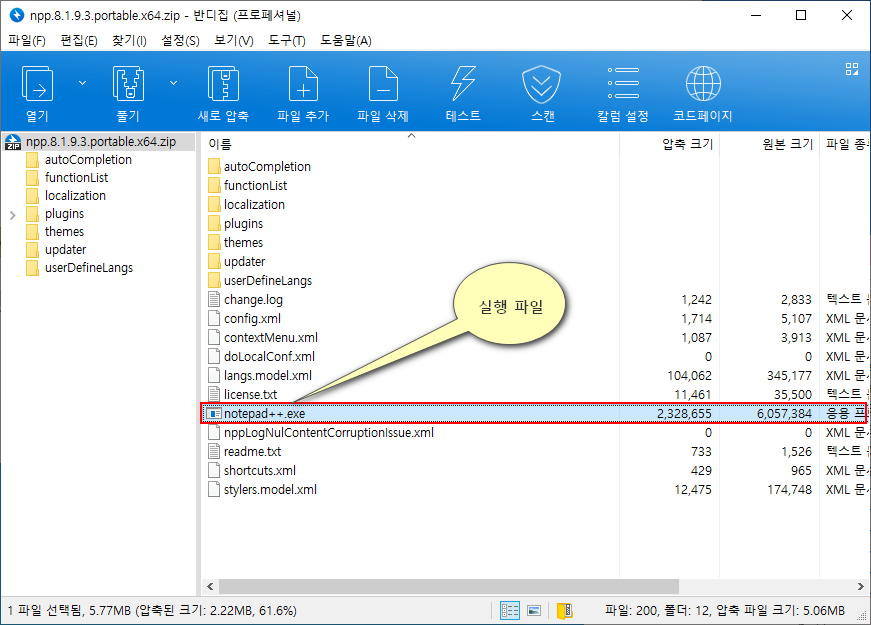Select the readme.txt file
The image size is (871, 625).
tap(252, 451)
